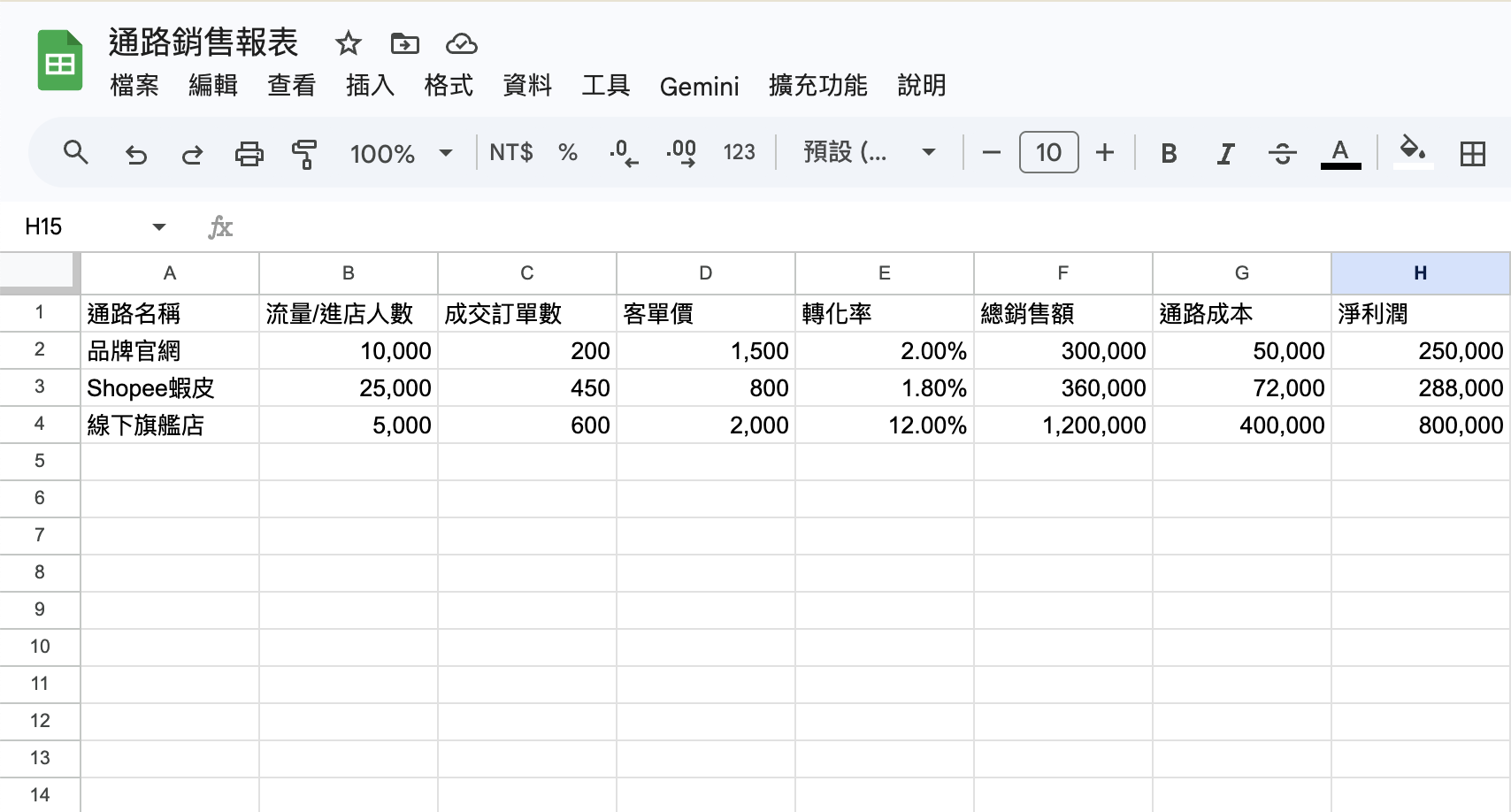1511x812 pixels.
Task: Open the Gemini menu
Action: click(x=699, y=86)
